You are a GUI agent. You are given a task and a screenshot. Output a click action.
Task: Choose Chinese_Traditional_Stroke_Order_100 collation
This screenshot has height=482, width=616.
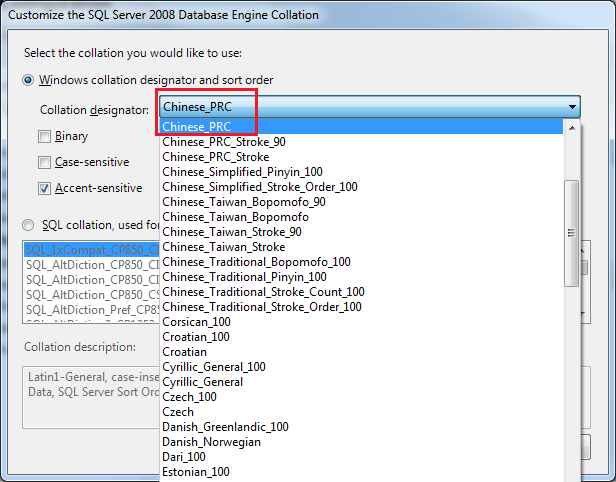pyautogui.click(x=361, y=307)
